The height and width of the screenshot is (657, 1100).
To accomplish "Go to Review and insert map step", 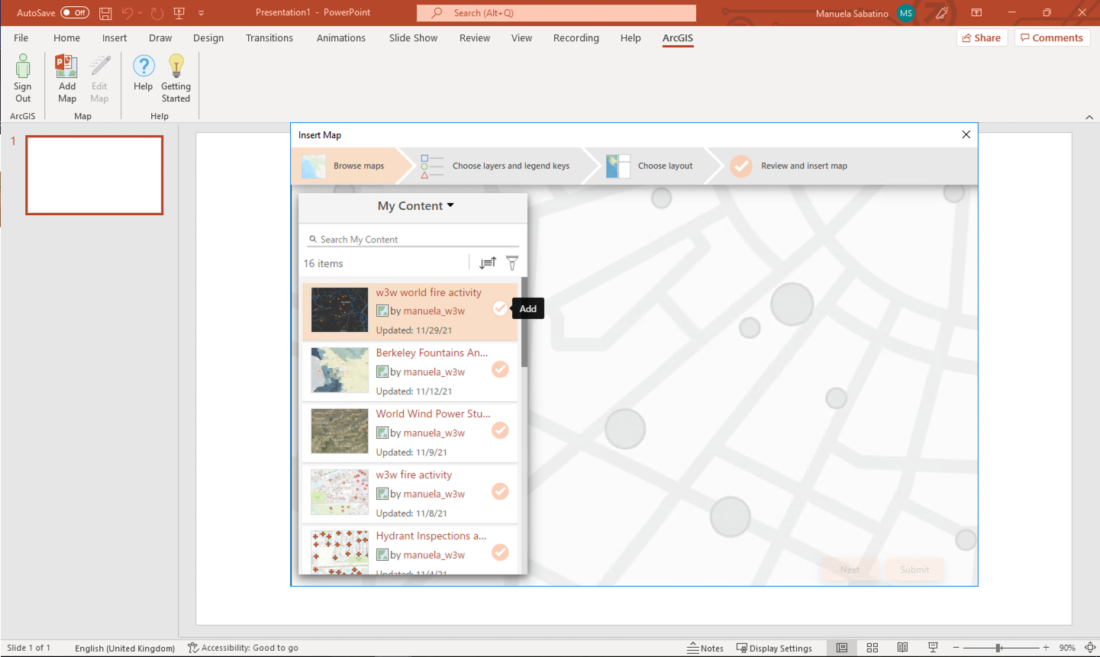I will coord(789,165).
